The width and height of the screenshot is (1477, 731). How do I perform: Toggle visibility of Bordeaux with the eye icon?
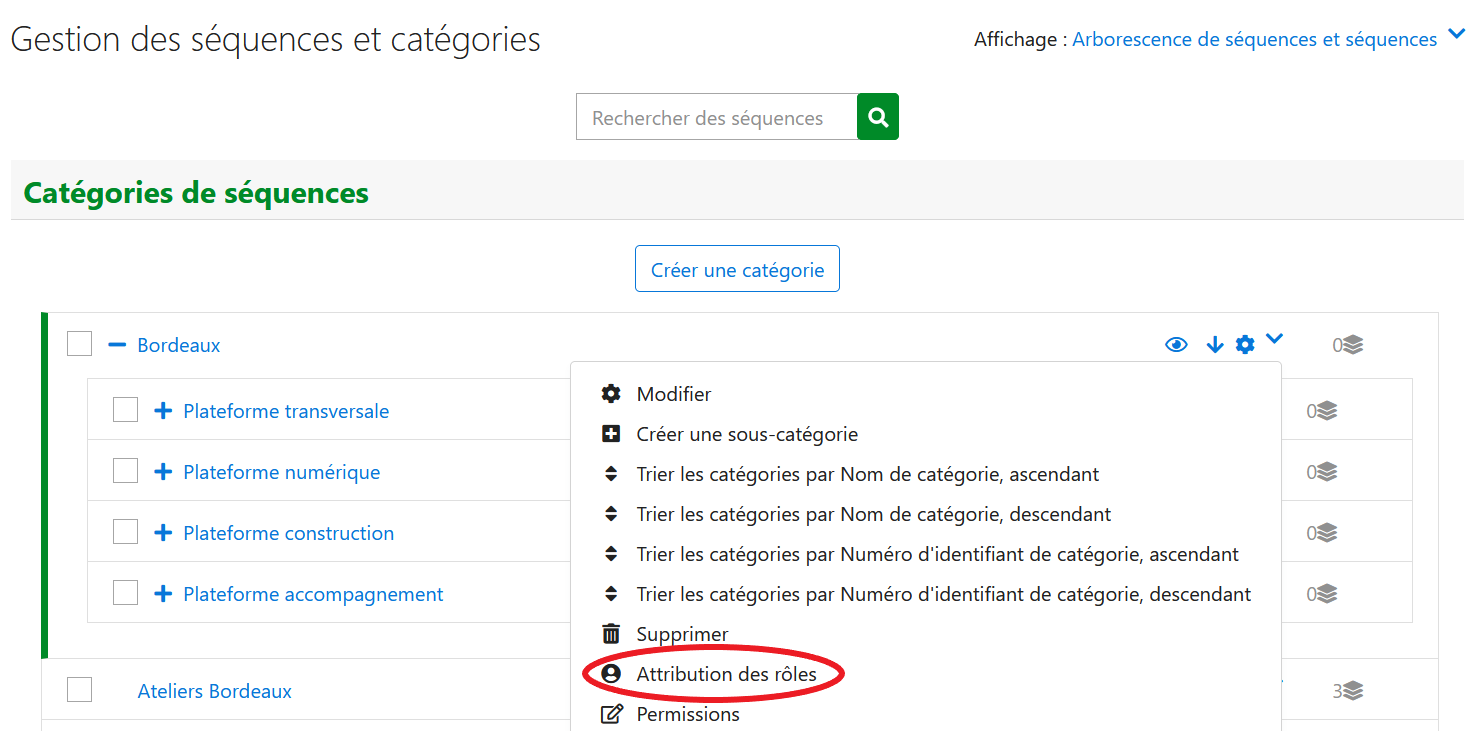1176,343
